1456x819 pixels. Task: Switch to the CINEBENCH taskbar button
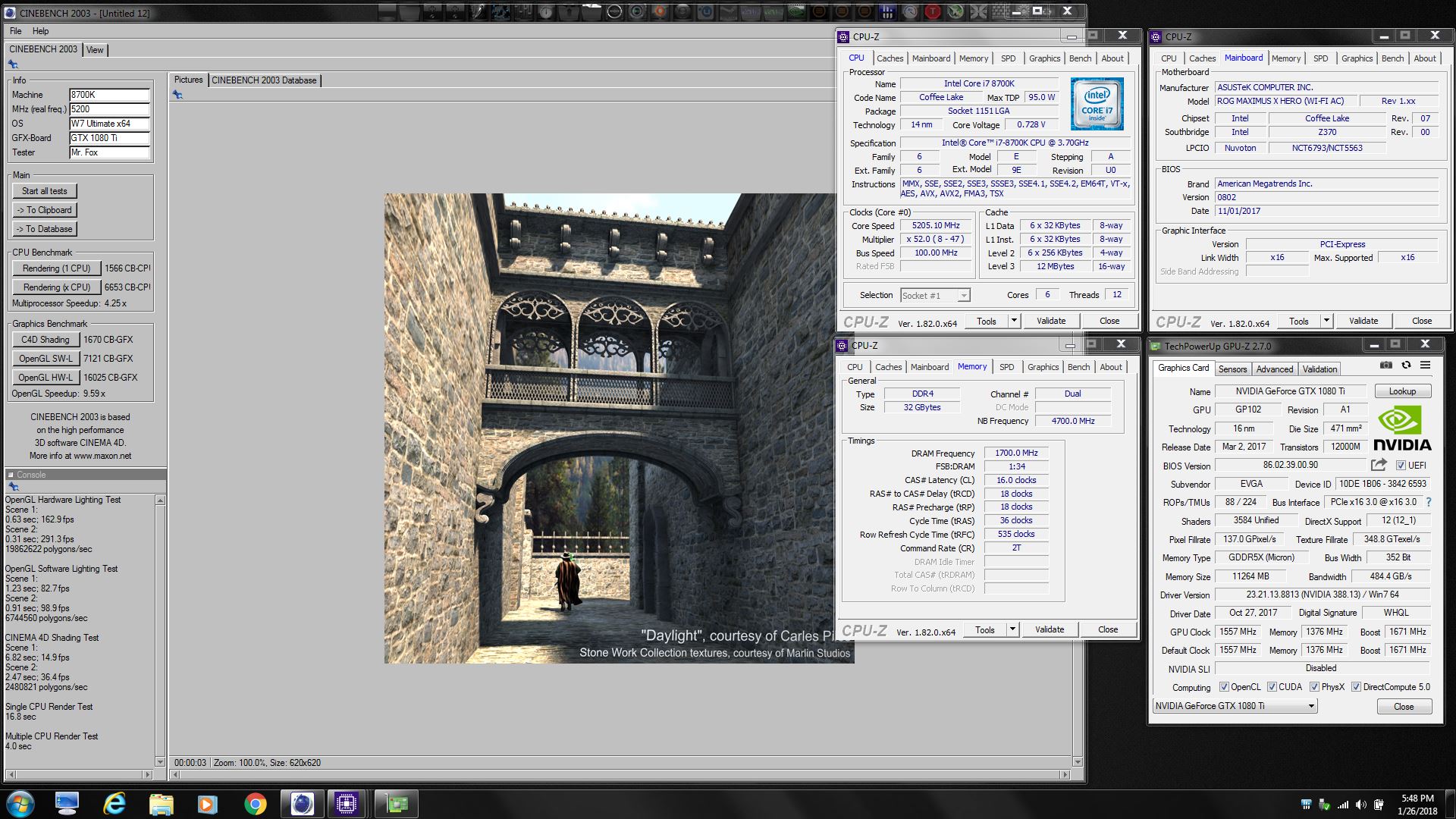tap(302, 804)
